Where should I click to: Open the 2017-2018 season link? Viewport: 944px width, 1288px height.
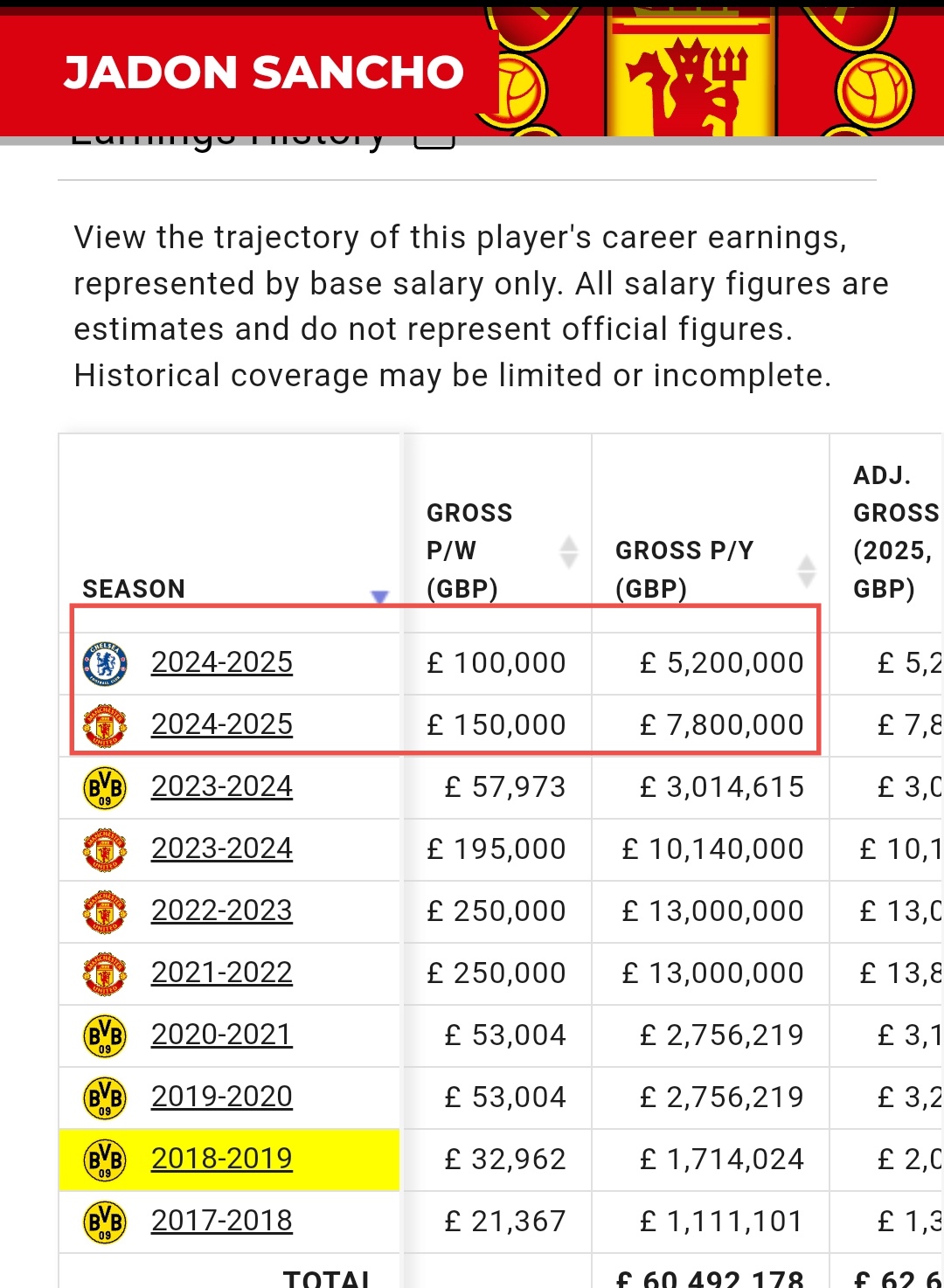click(x=222, y=1221)
